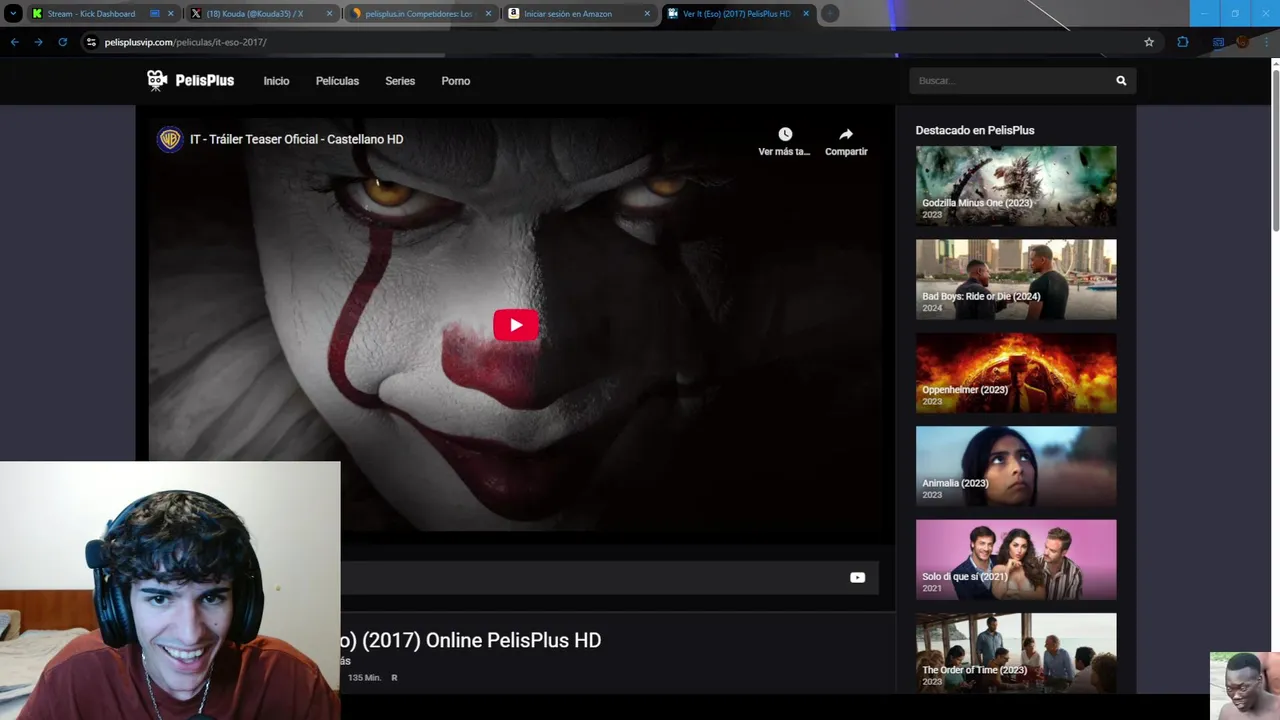This screenshot has width=1280, height=720.
Task: Go forward in browser history
Action: 38,42
